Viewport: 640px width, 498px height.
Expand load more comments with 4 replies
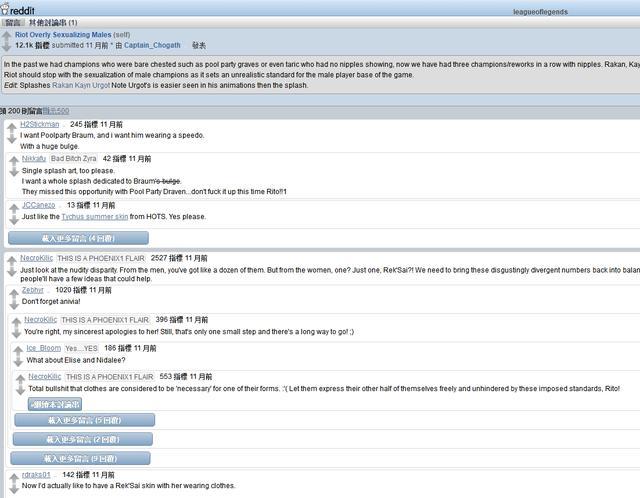(78, 238)
